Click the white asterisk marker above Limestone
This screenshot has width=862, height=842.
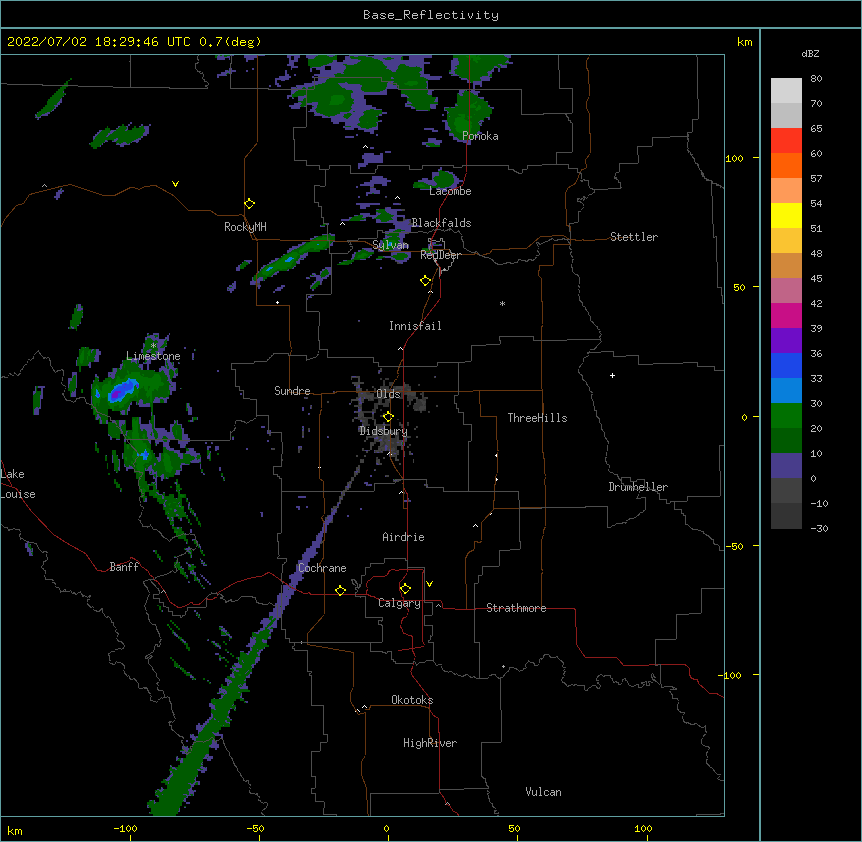(x=153, y=346)
